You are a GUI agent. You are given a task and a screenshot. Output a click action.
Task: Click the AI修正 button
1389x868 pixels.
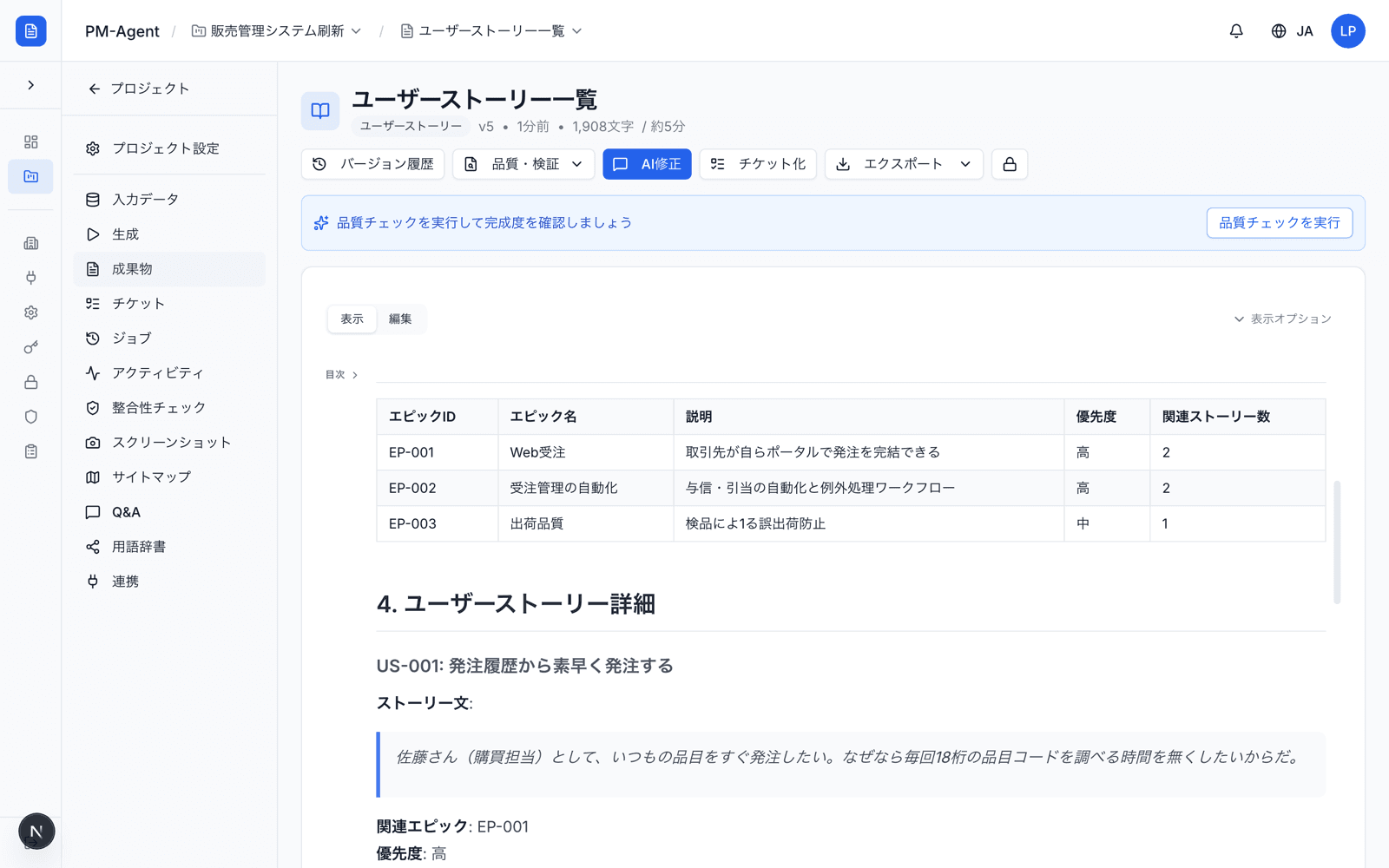(647, 164)
